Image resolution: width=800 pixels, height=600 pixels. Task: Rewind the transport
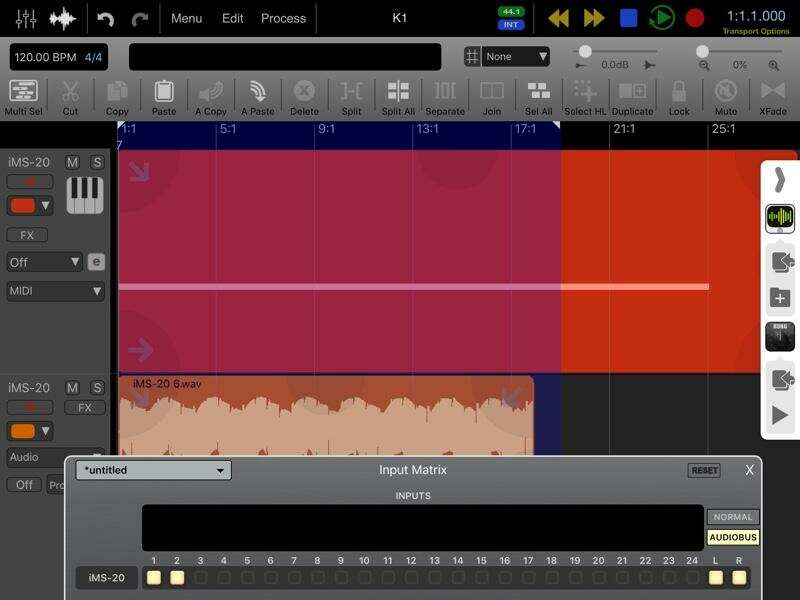pos(558,18)
